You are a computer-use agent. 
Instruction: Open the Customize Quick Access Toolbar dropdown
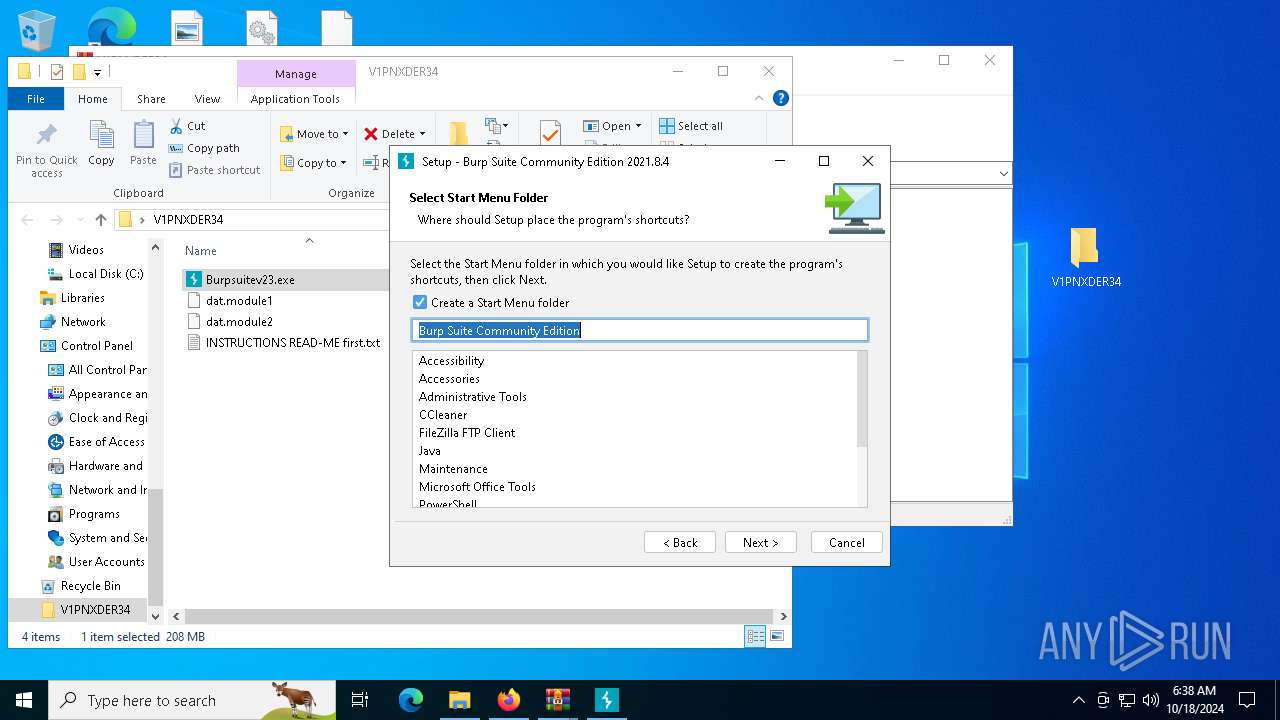tap(98, 72)
